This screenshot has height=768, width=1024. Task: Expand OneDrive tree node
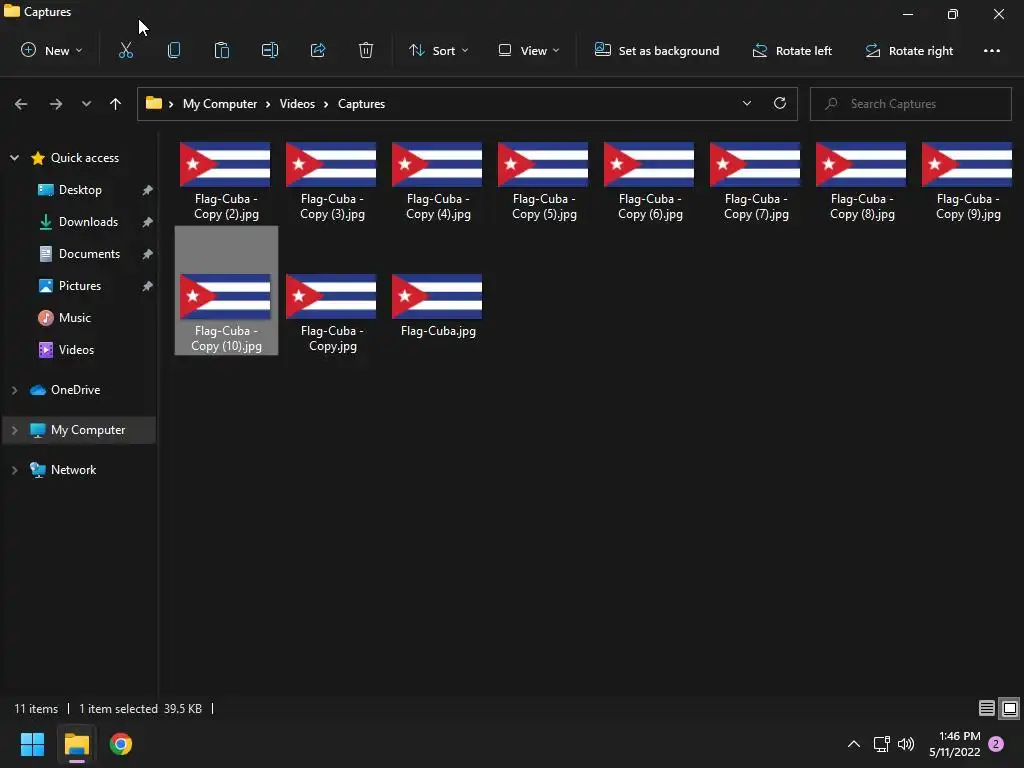14,390
